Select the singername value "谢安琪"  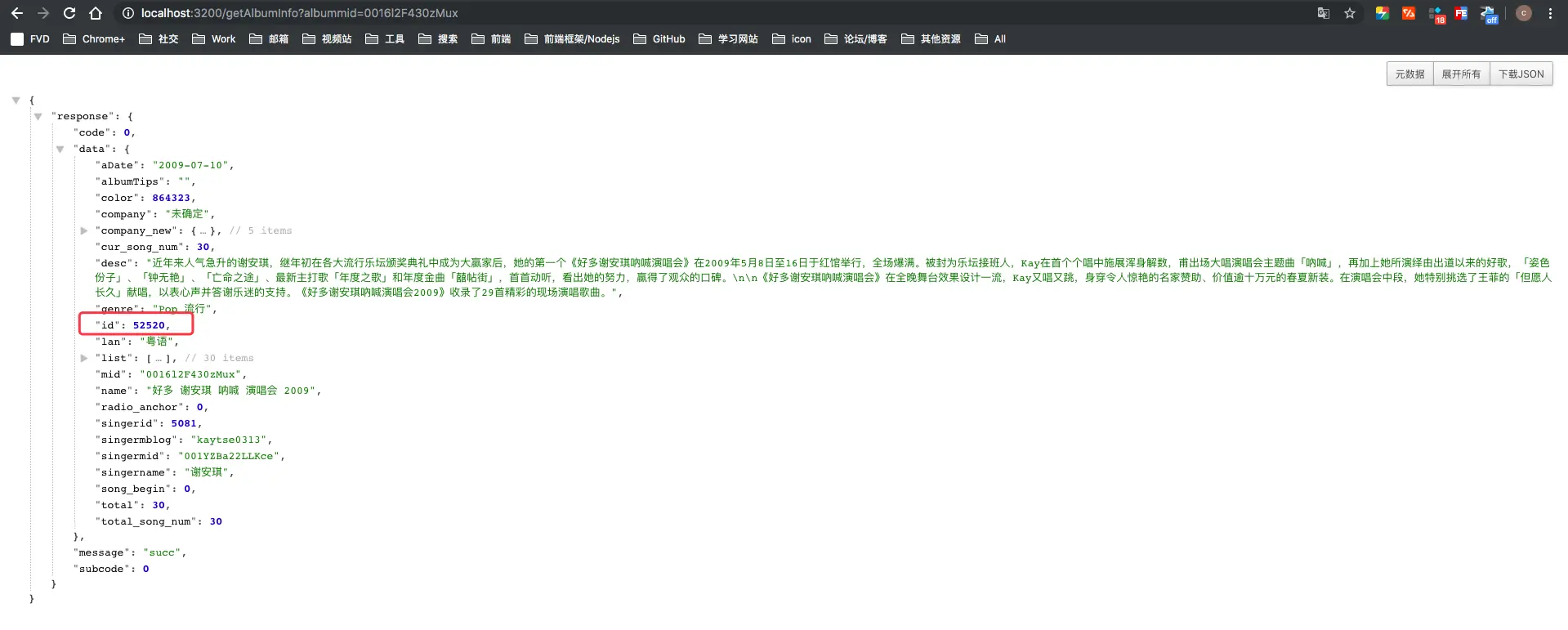click(x=207, y=472)
